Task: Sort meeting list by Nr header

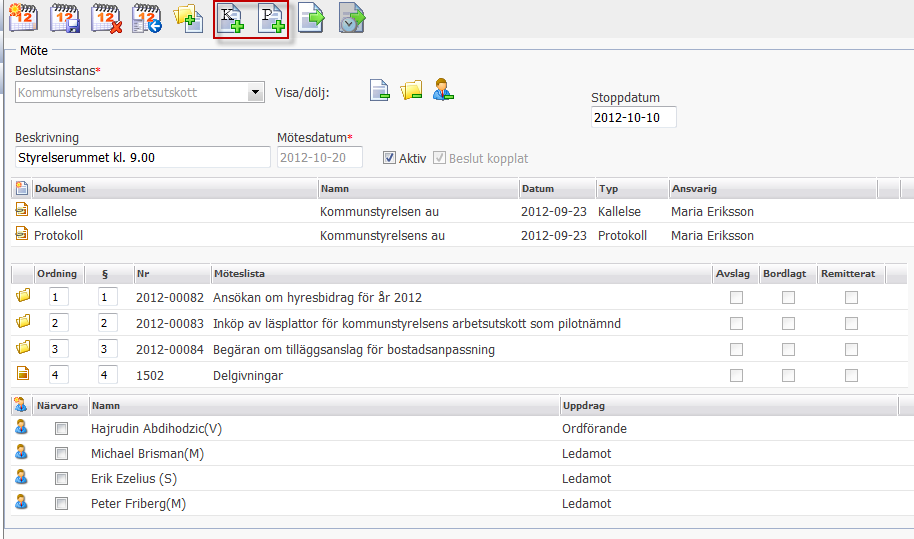Action: click(x=143, y=274)
